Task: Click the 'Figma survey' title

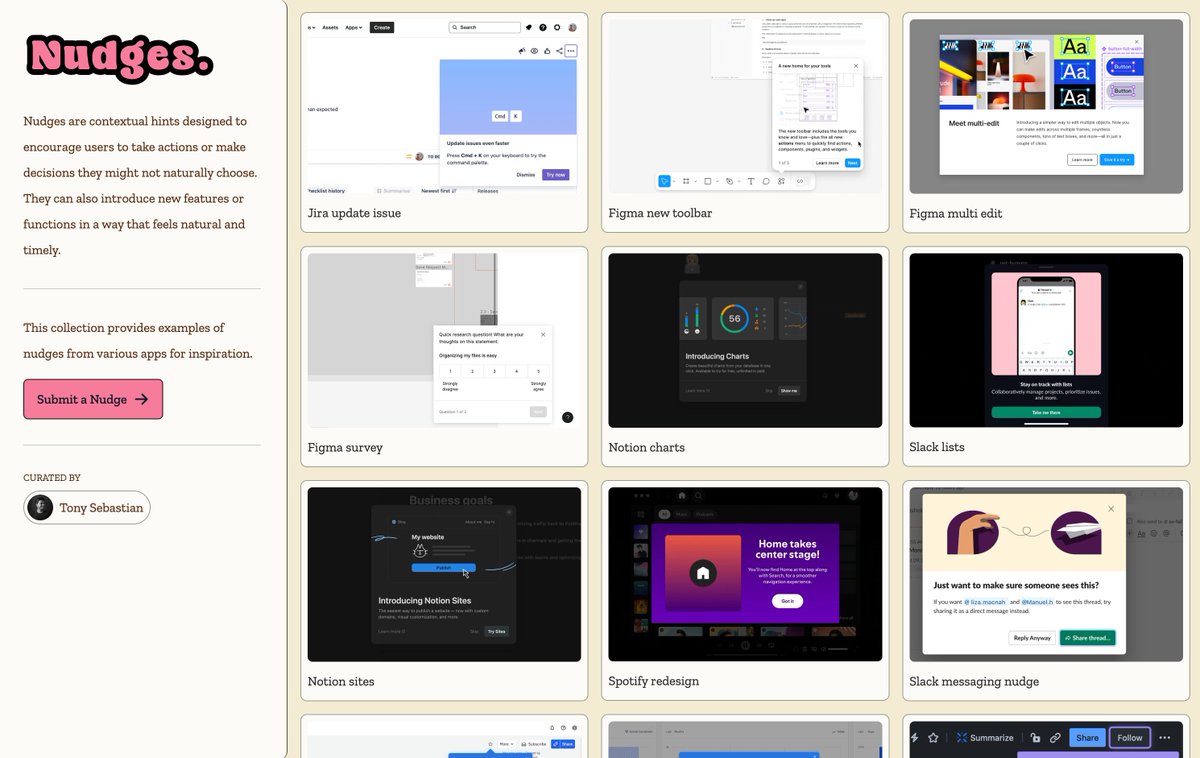Action: (x=345, y=447)
